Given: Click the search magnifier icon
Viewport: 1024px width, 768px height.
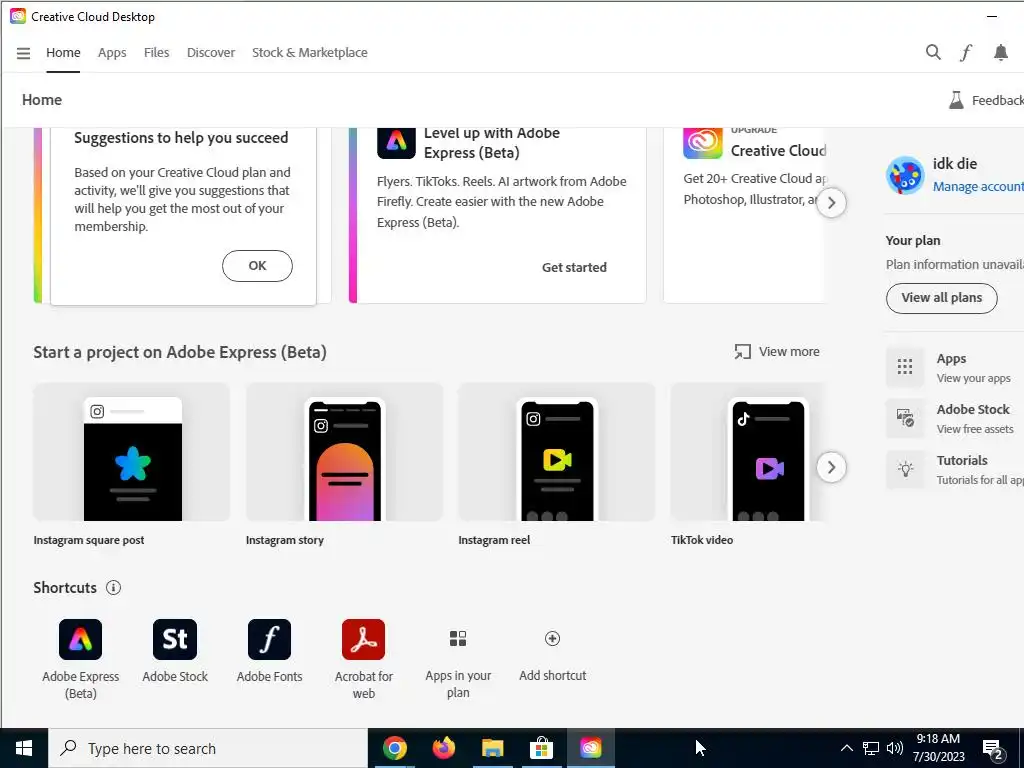Looking at the screenshot, I should click(x=933, y=52).
